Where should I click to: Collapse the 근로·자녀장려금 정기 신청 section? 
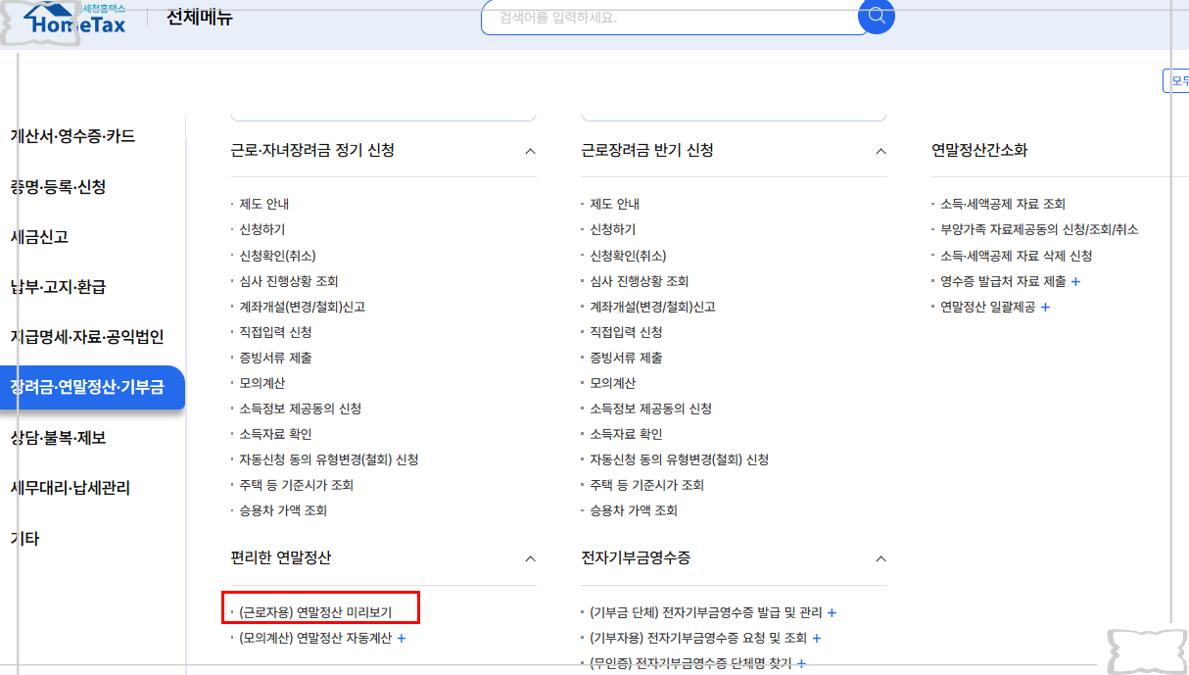pyautogui.click(x=530, y=151)
